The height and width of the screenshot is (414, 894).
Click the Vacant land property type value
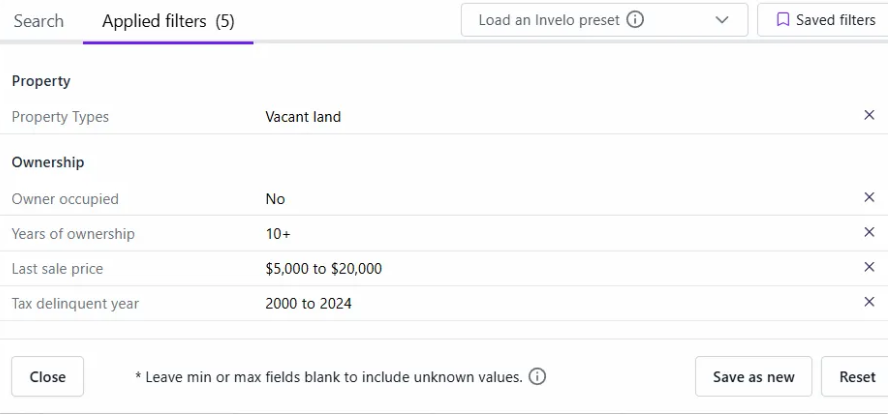coord(303,117)
